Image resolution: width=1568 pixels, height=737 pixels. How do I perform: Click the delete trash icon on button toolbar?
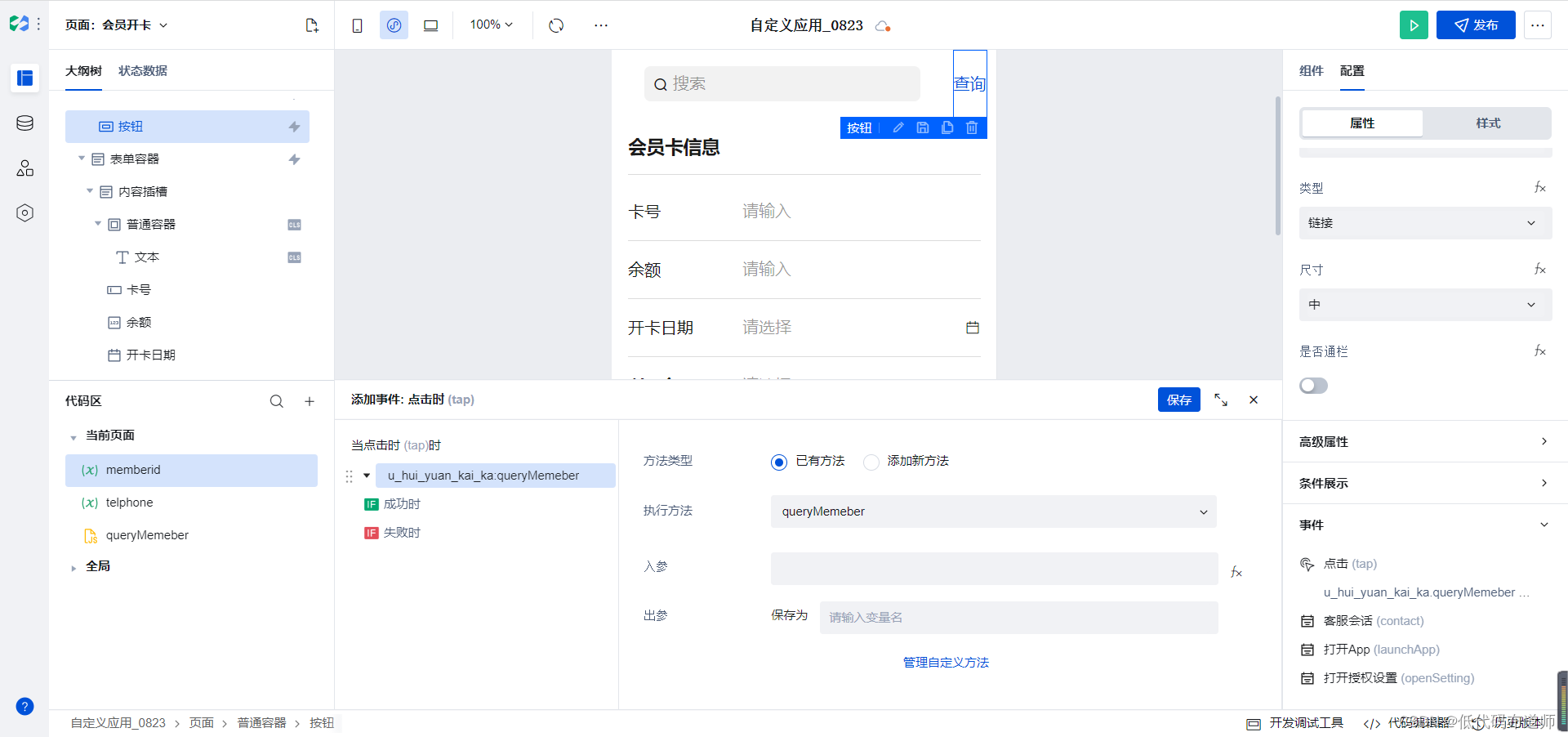pos(972,127)
